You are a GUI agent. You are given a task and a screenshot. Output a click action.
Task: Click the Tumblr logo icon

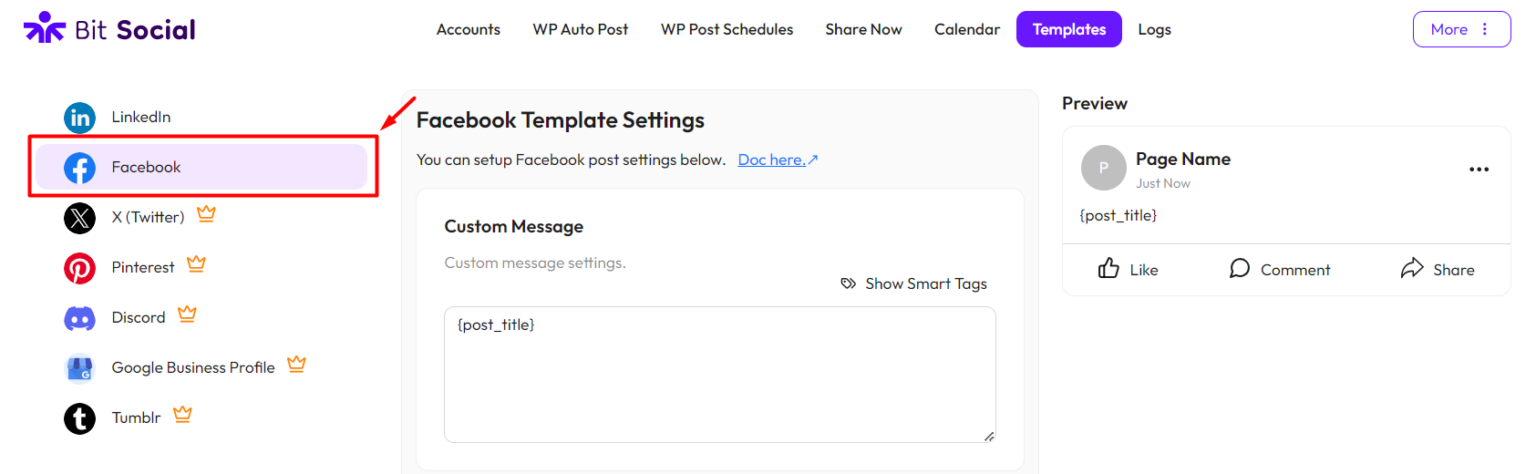pyautogui.click(x=80, y=418)
